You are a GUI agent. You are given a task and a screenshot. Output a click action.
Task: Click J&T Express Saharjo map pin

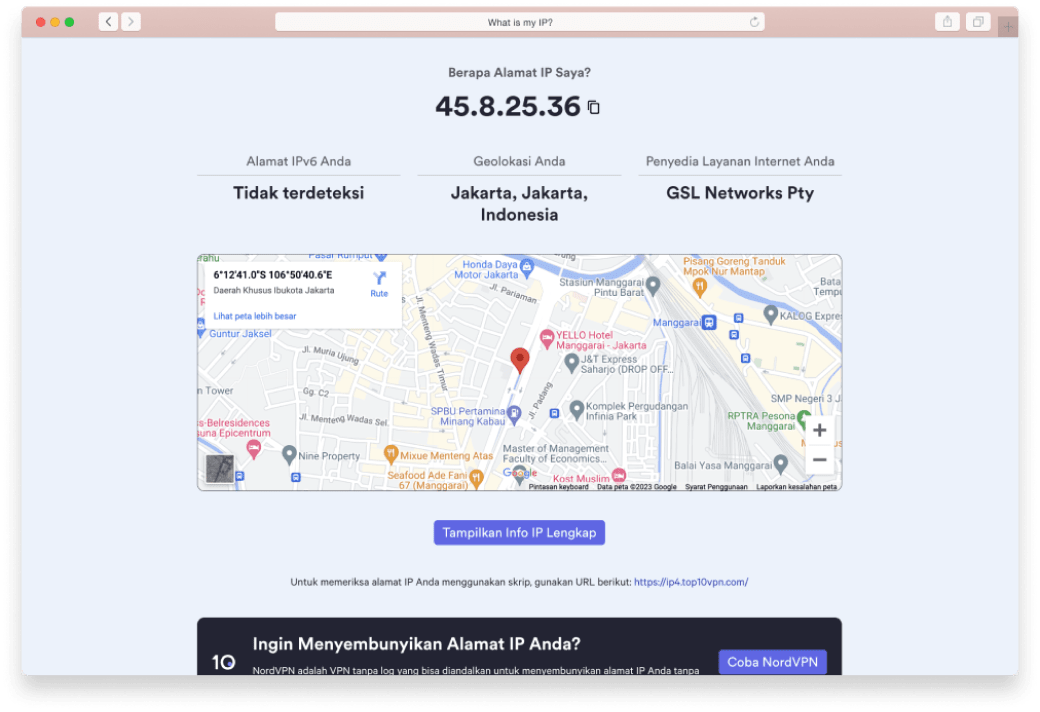point(571,363)
